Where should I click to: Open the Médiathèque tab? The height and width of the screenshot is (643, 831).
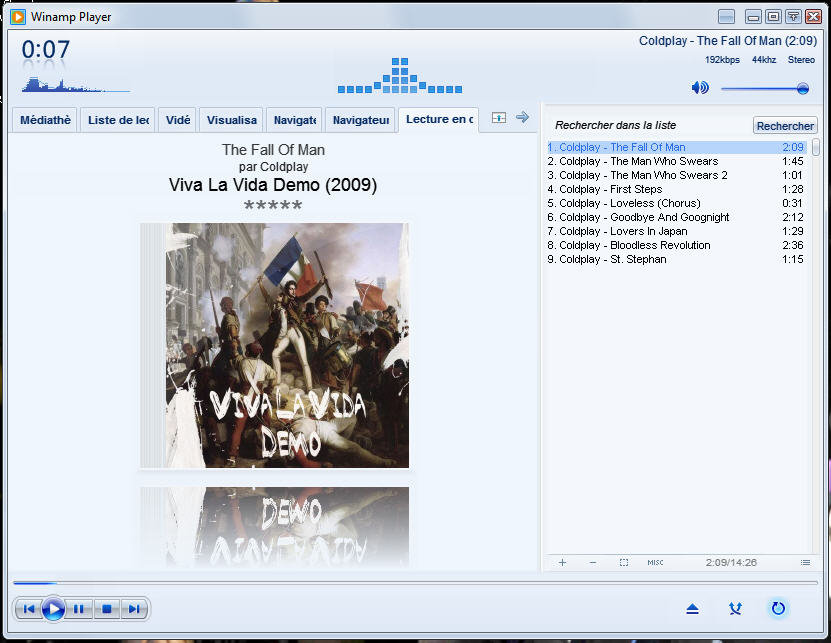tap(45, 120)
